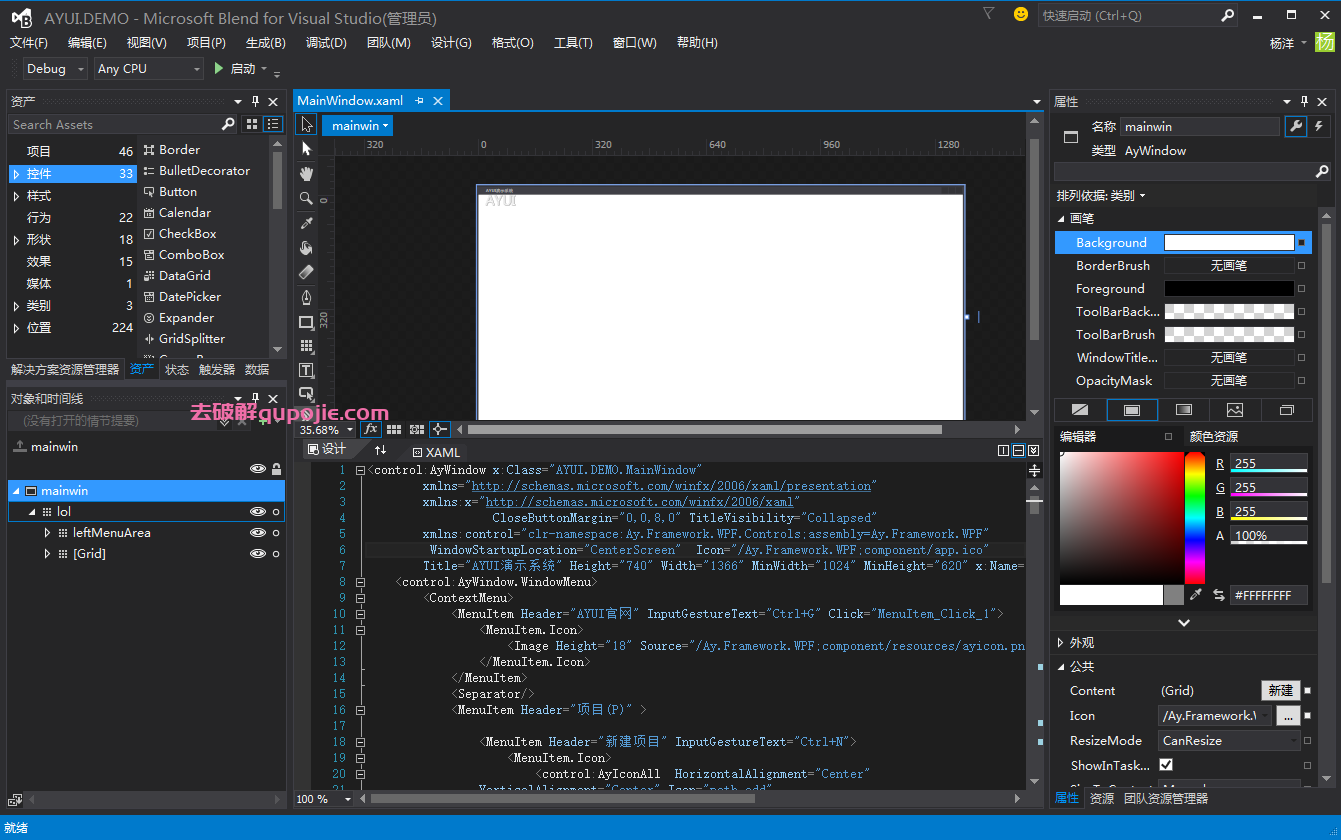Switch to the XAML view tab

point(436,452)
